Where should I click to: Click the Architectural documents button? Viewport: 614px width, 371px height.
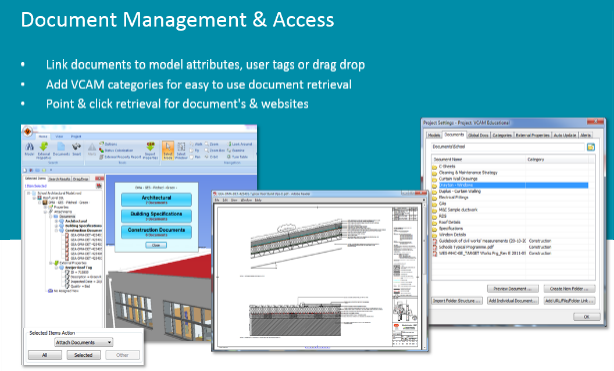(x=156, y=199)
